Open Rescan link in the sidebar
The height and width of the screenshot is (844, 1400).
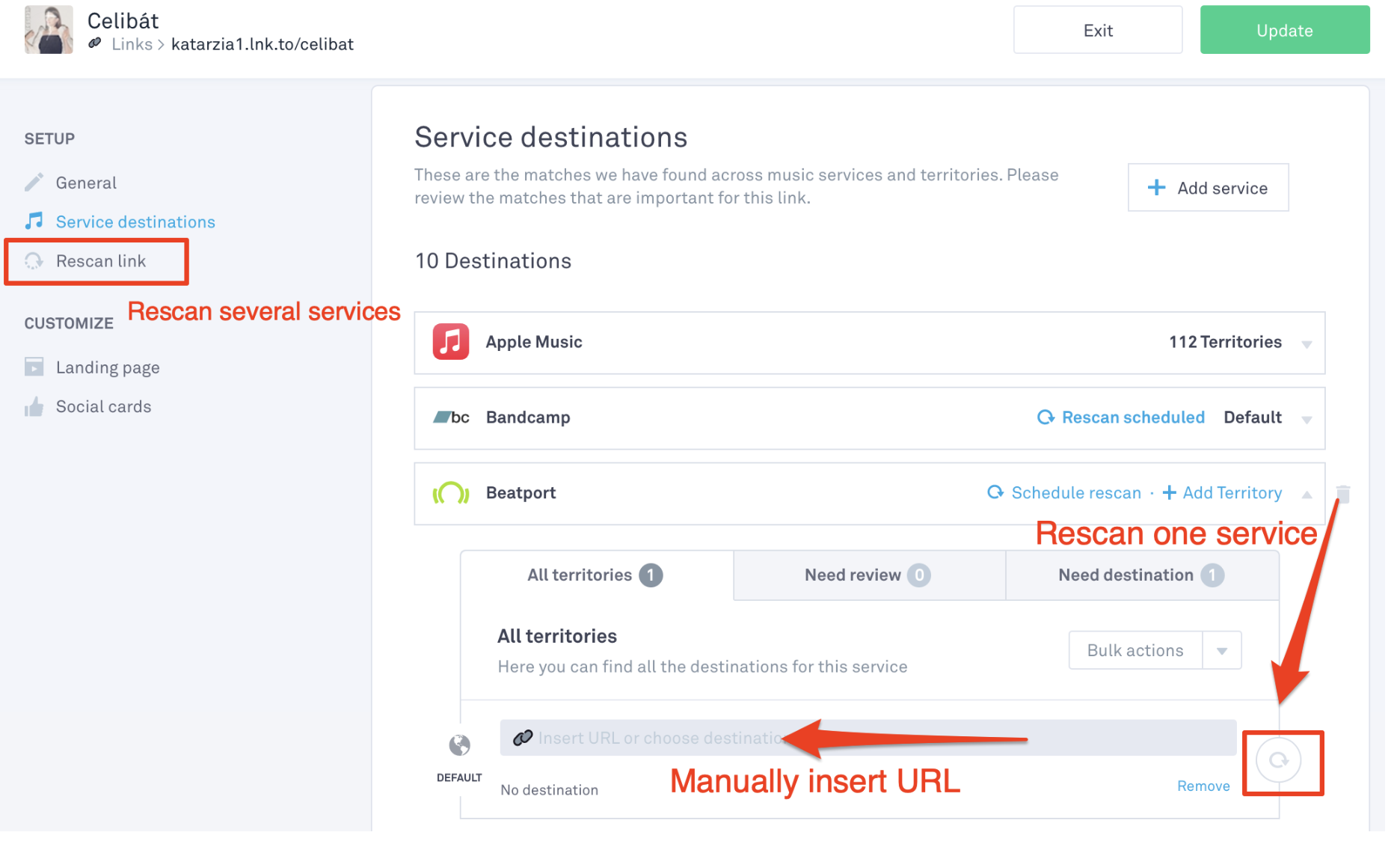coord(101,261)
